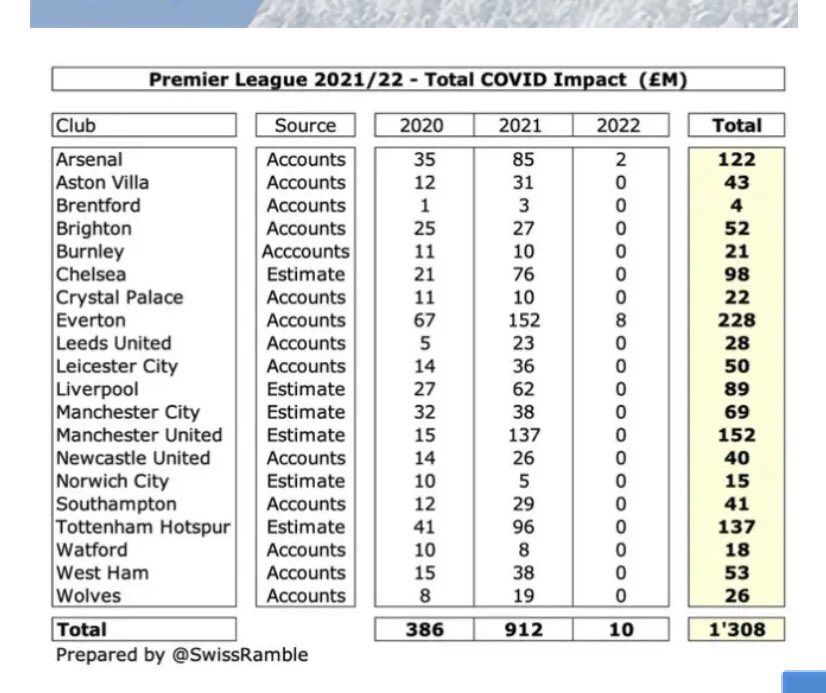This screenshot has width=826, height=693.
Task: Select the overall total 1'308 cell
Action: pyautogui.click(x=738, y=630)
